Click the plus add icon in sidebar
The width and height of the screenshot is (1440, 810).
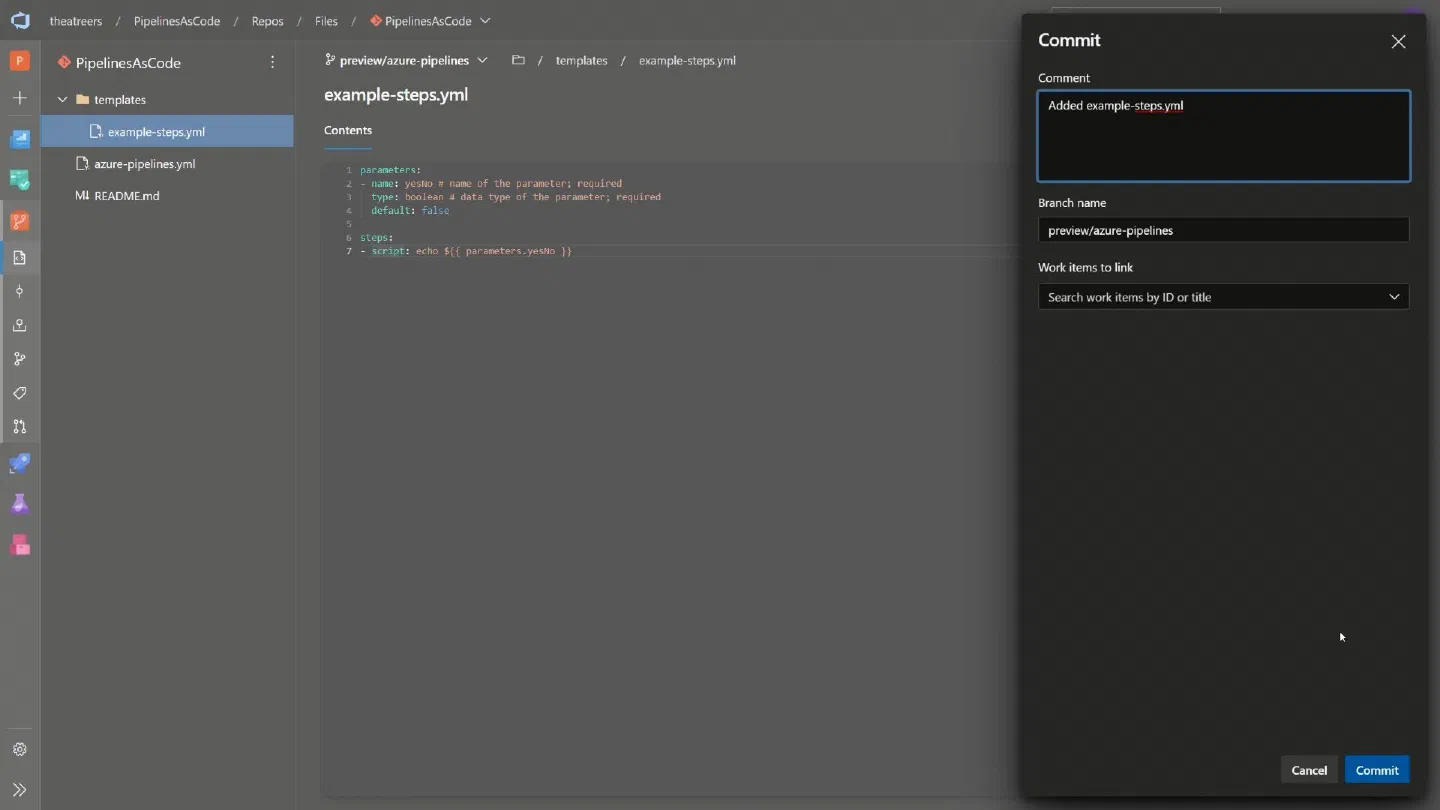click(19, 98)
